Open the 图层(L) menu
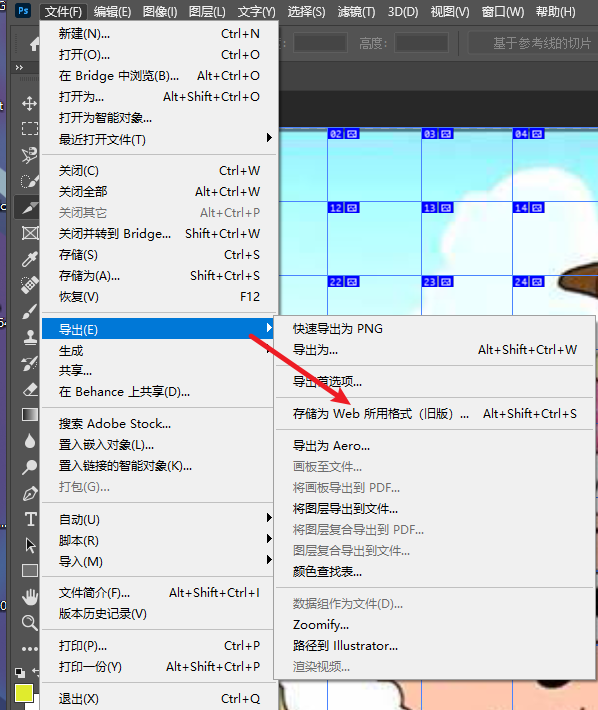Screen dimensions: 598x710 (x=207, y=11)
